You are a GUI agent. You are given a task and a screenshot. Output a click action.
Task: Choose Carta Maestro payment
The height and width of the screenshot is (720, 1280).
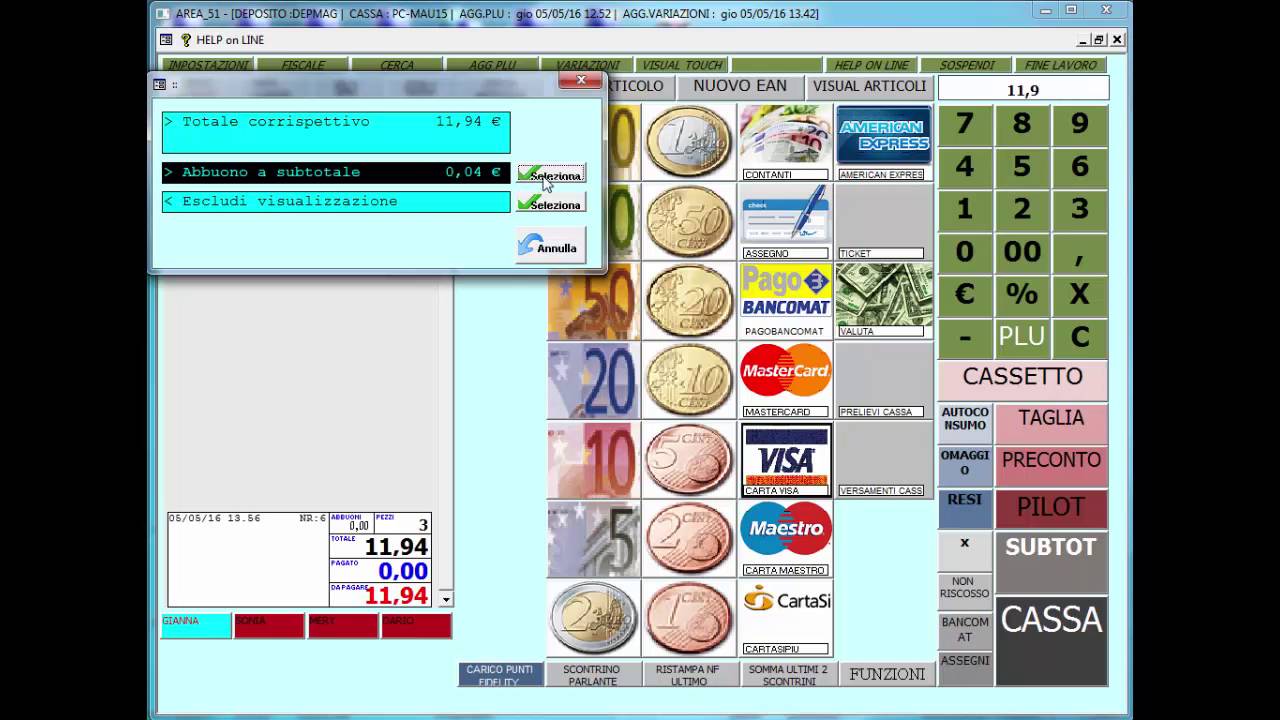coord(785,539)
